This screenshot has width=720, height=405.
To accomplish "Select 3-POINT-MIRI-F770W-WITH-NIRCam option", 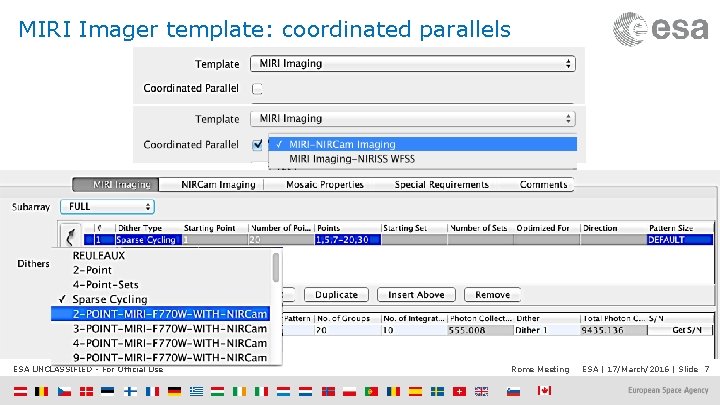I will point(169,329).
